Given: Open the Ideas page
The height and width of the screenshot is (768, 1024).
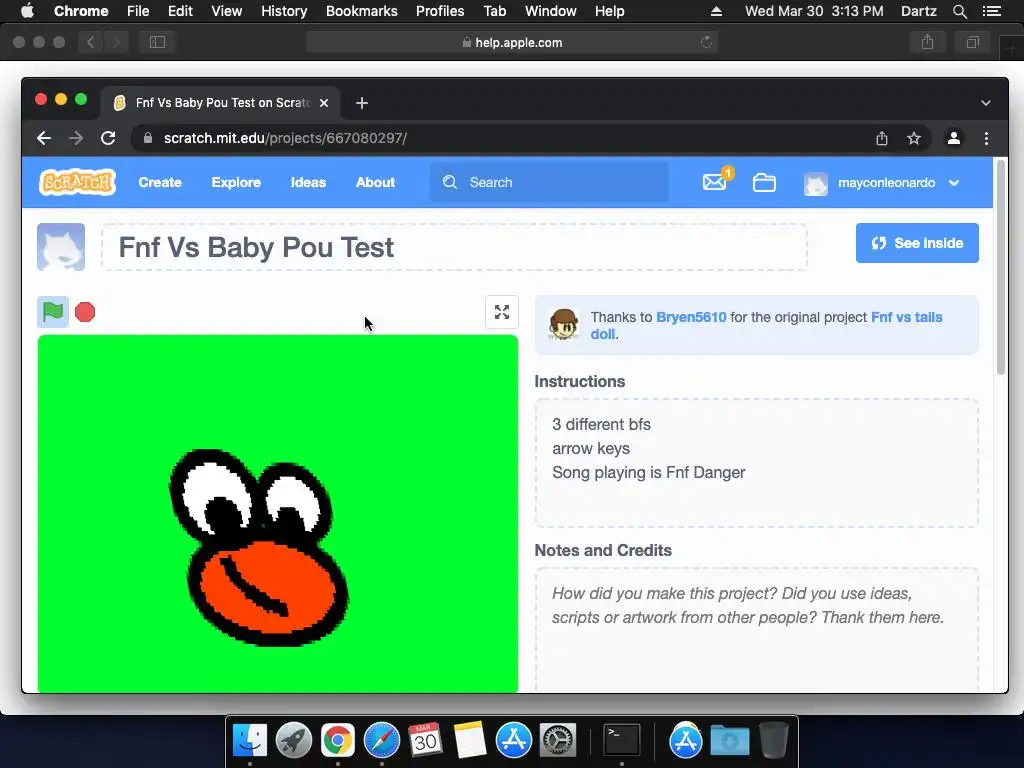Looking at the screenshot, I should coord(308,182).
